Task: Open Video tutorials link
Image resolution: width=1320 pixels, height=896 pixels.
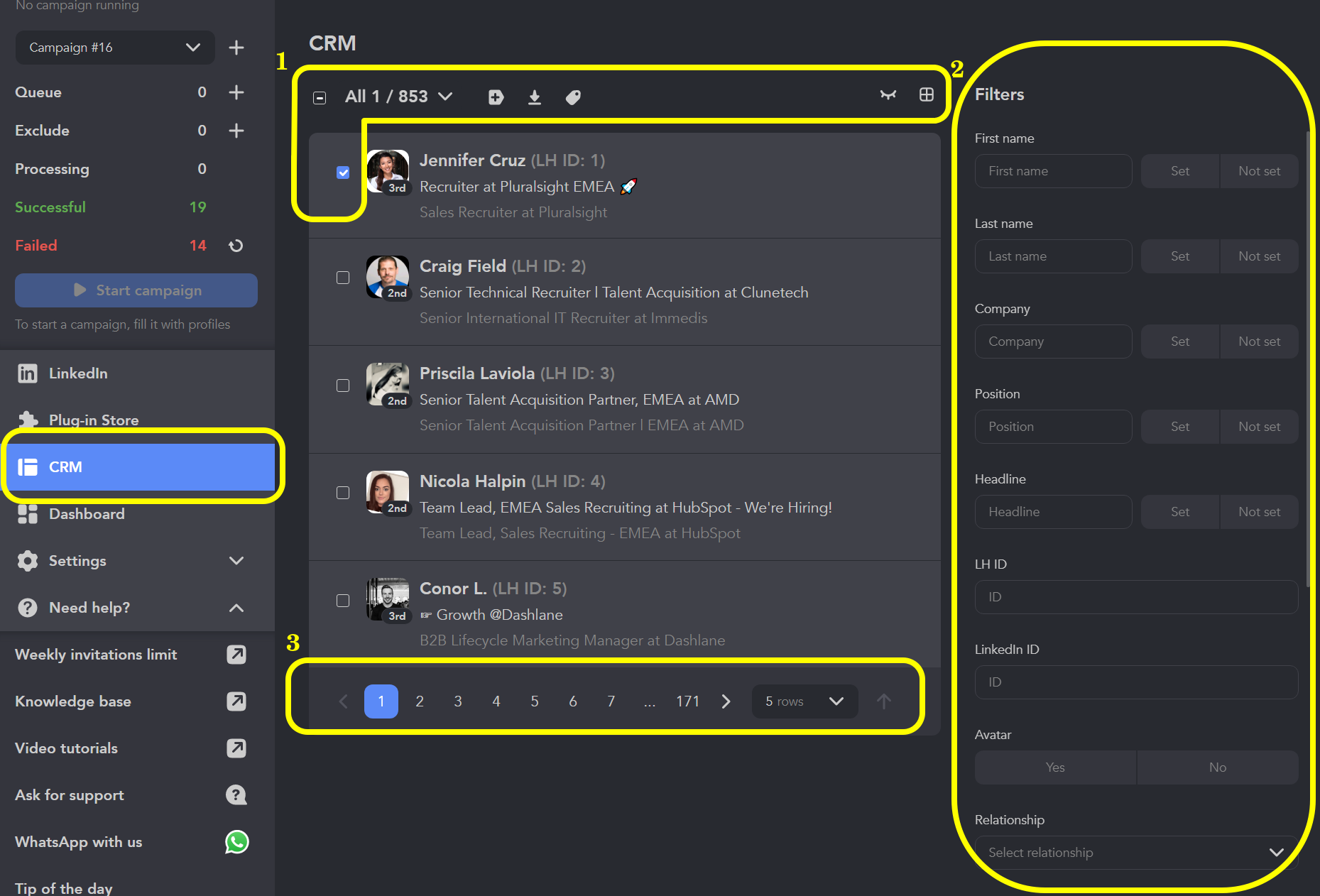Action: click(236, 748)
